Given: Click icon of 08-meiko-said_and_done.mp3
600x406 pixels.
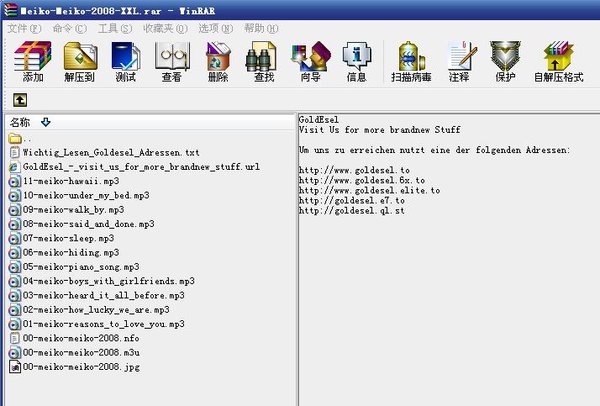Looking at the screenshot, I should [14, 224].
